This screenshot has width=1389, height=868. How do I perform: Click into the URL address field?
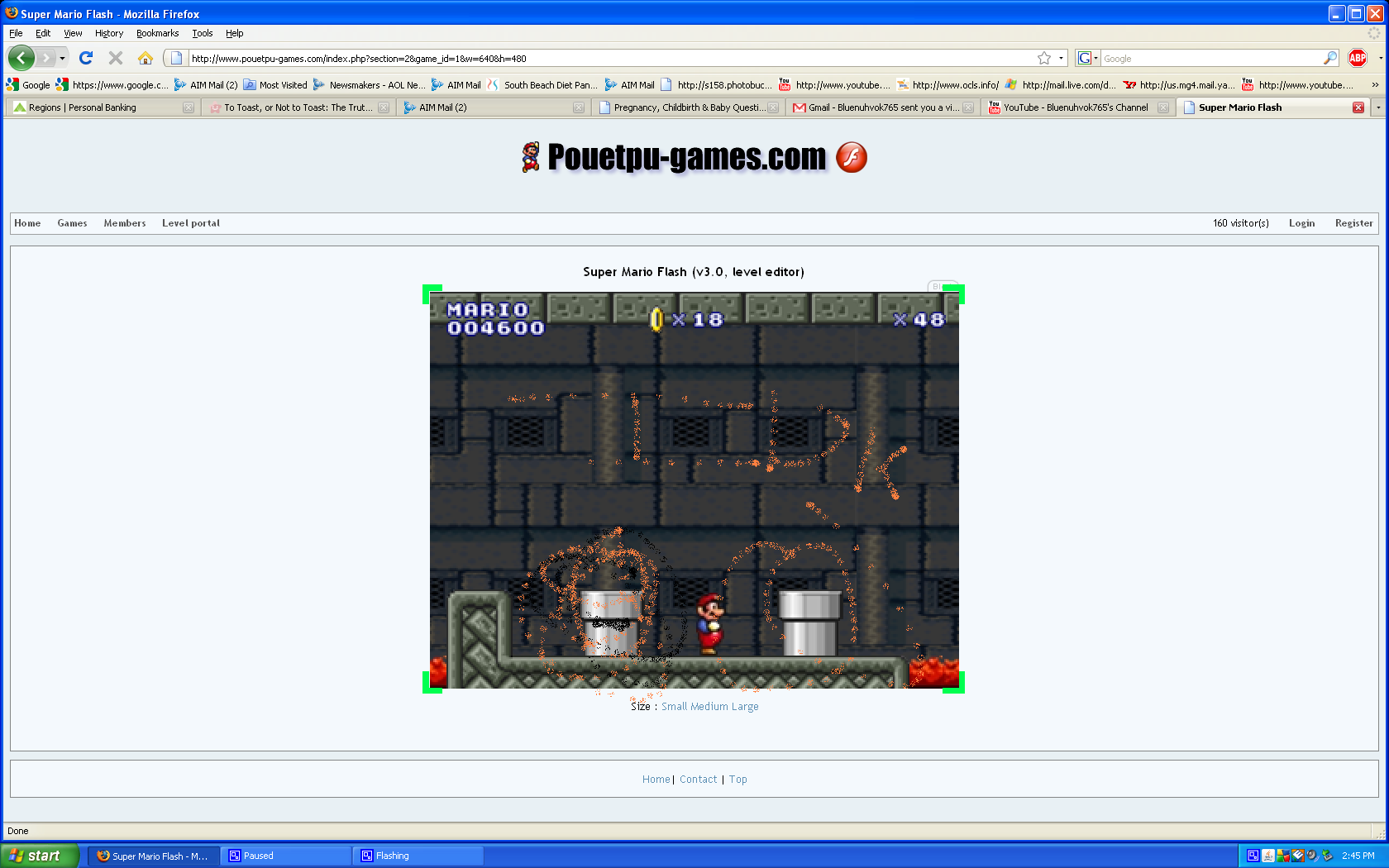point(612,58)
